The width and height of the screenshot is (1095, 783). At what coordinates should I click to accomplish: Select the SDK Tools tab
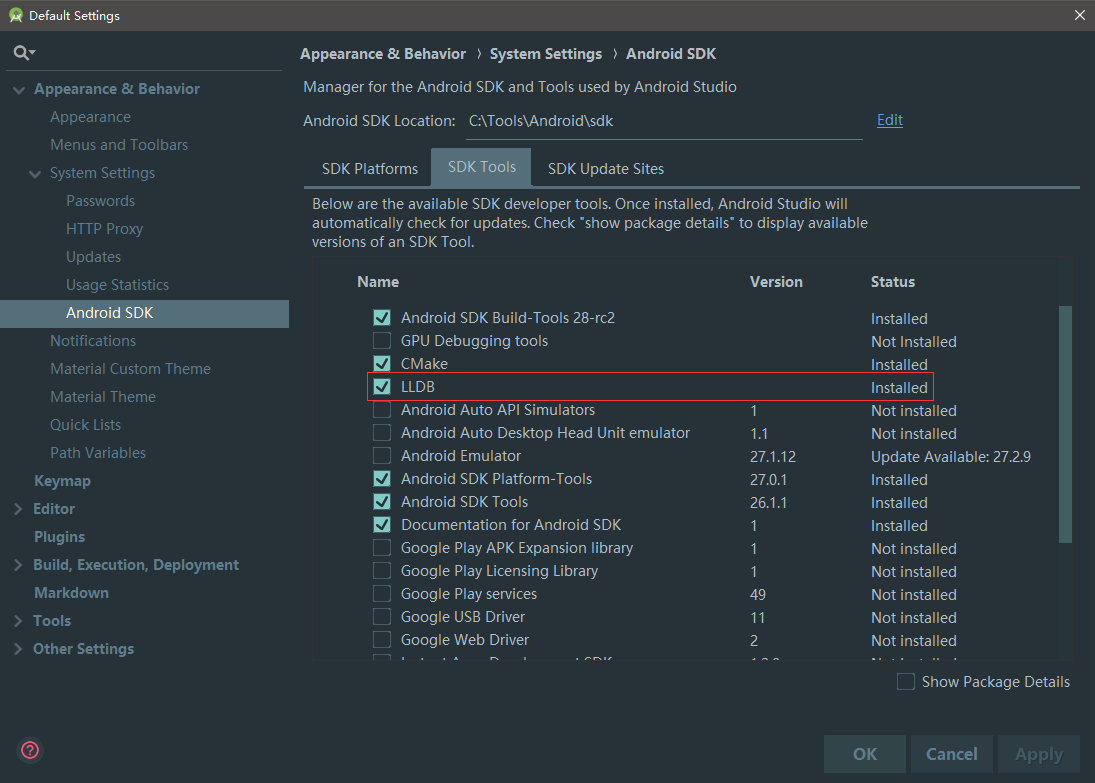pos(481,167)
